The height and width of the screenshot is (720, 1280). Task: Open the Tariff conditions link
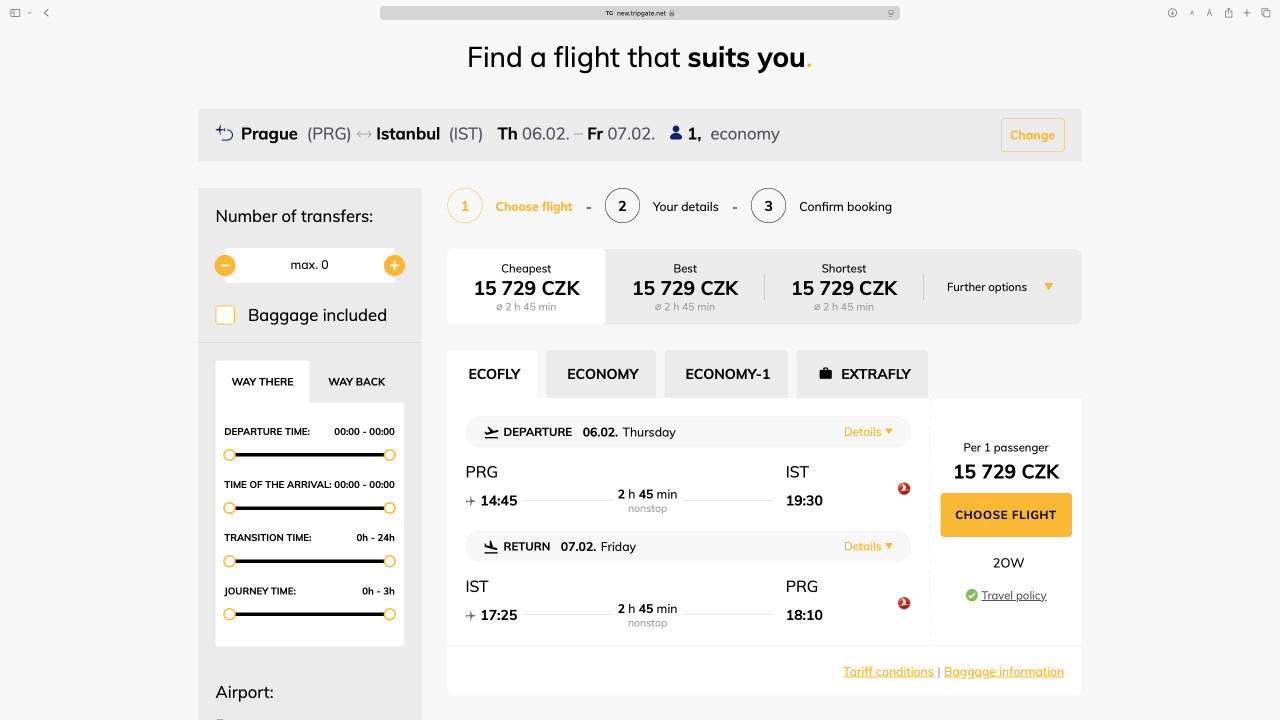coord(888,672)
